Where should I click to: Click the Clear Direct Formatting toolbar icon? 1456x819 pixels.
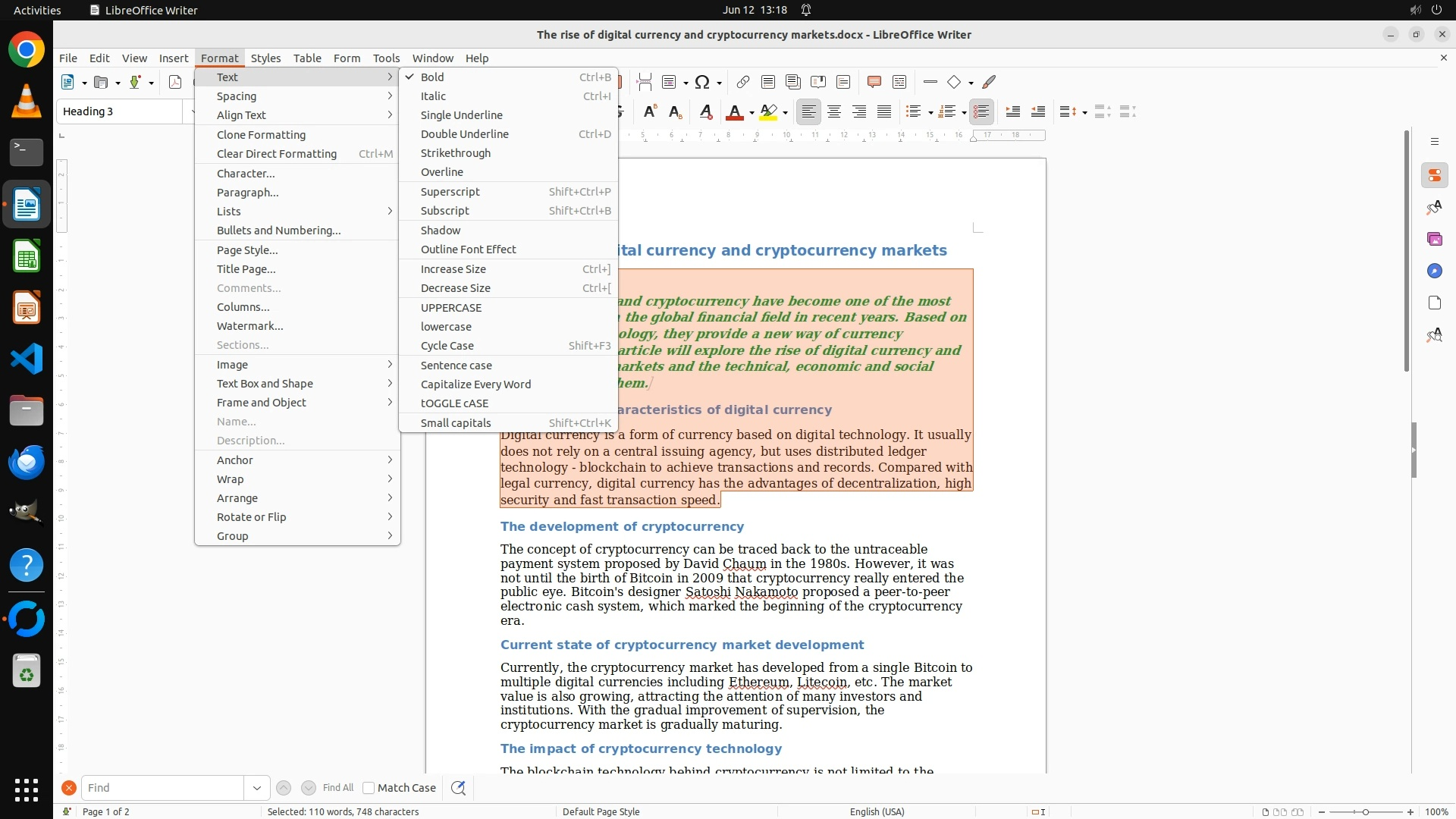point(705,112)
